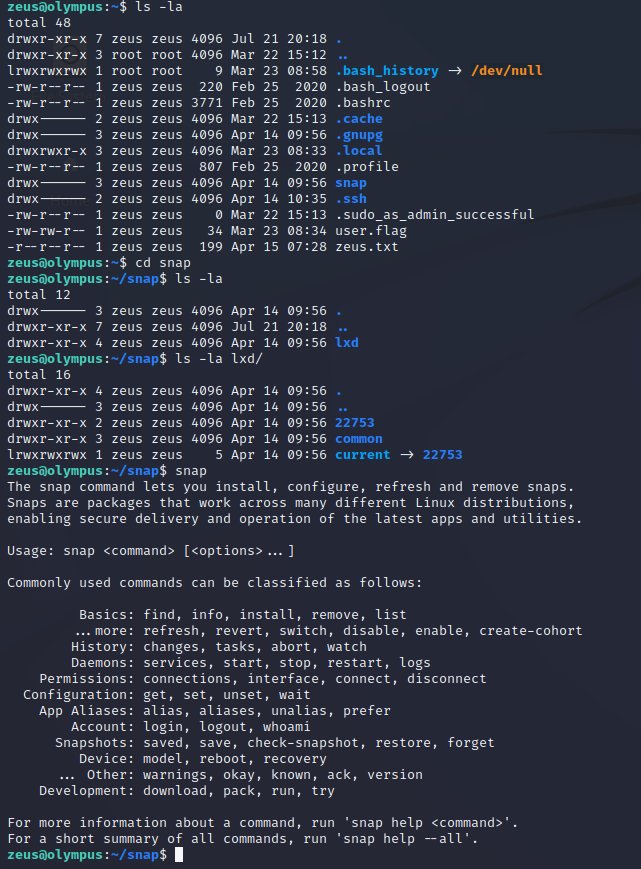Click the .local directory name
641x869 pixels.
359,151
